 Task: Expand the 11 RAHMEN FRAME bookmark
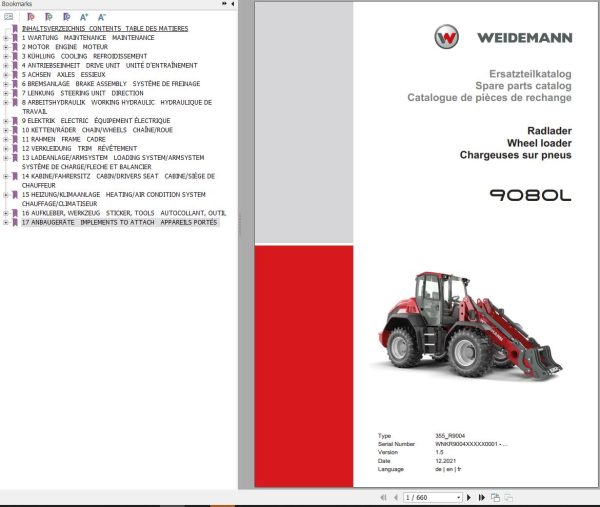[6, 139]
